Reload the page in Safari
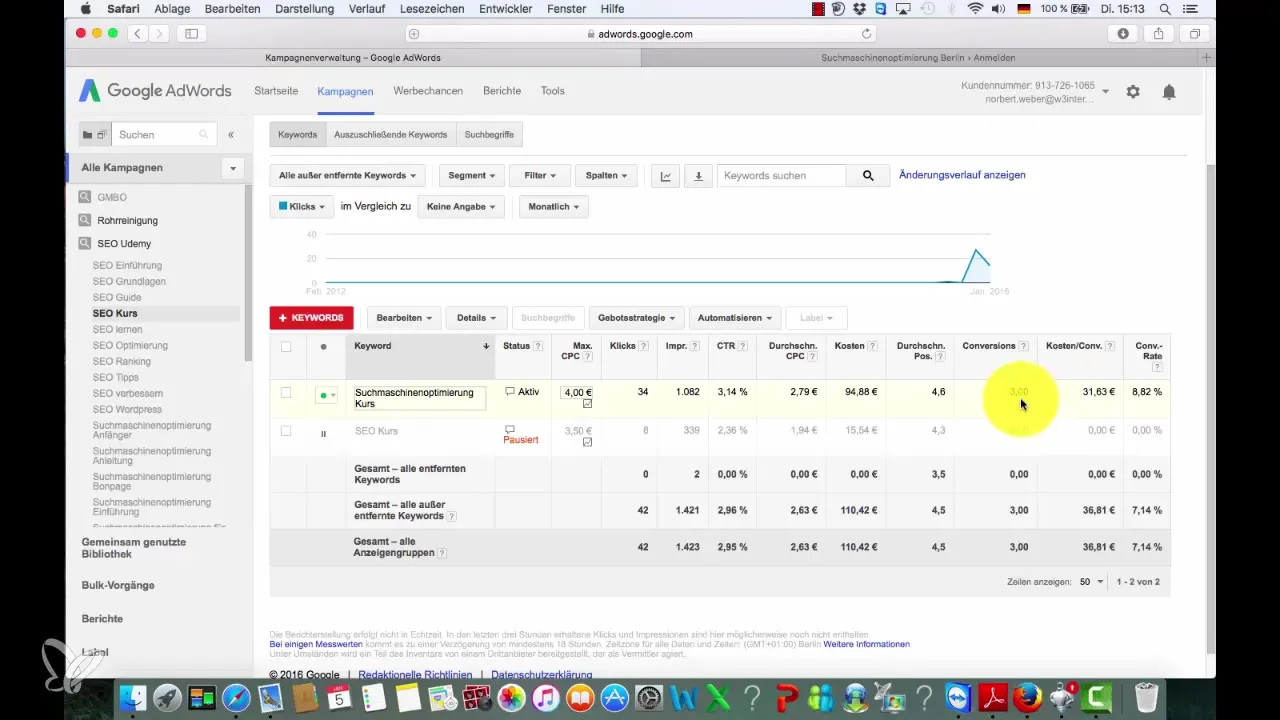 coord(866,33)
